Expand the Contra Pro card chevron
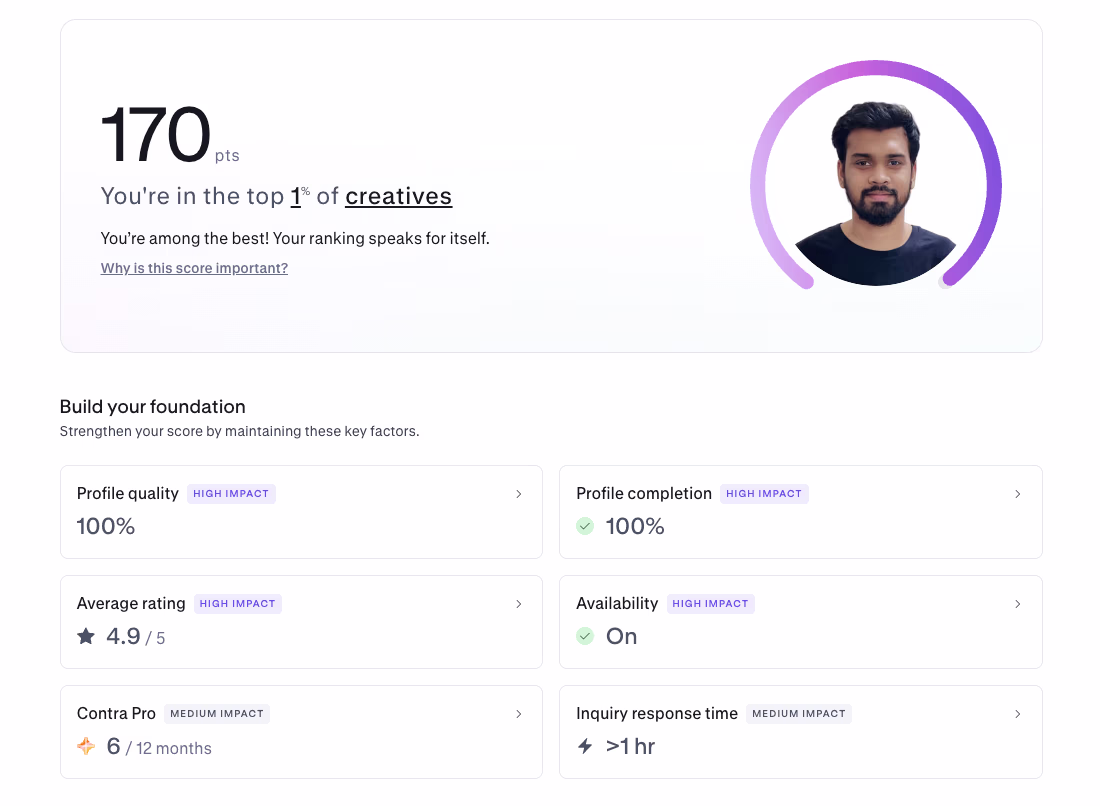 [x=518, y=714]
